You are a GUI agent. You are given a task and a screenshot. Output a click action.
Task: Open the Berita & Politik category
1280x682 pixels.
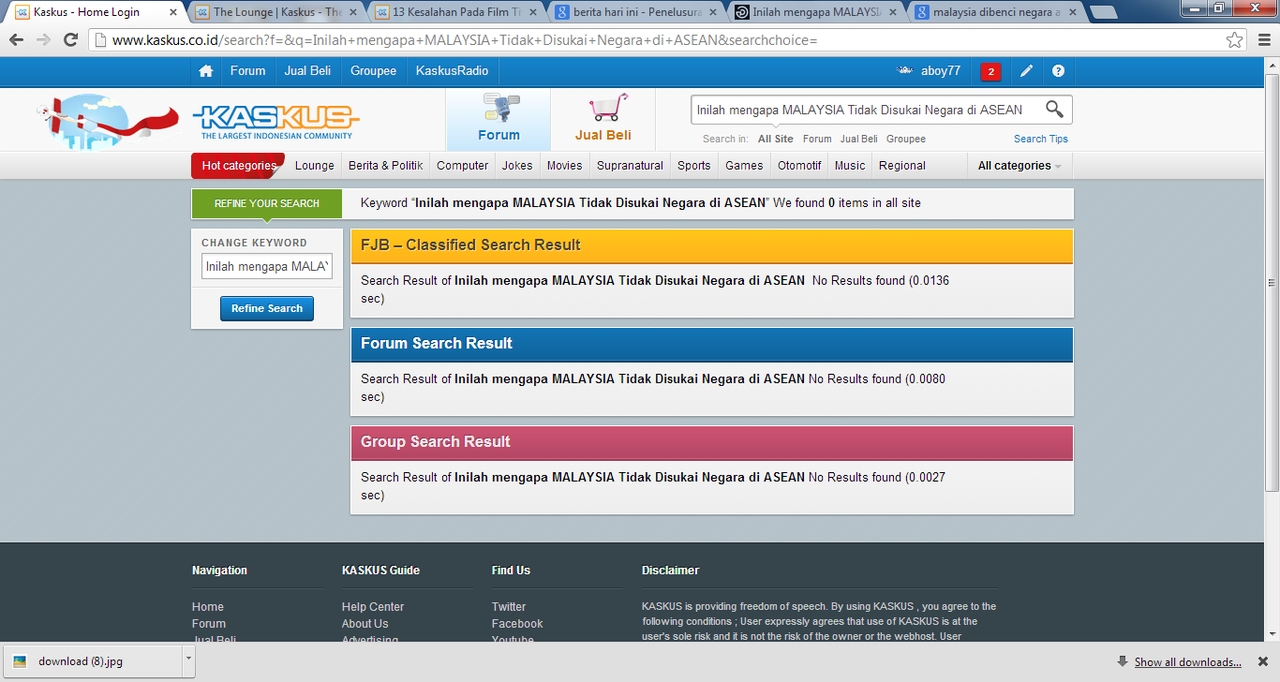point(386,166)
